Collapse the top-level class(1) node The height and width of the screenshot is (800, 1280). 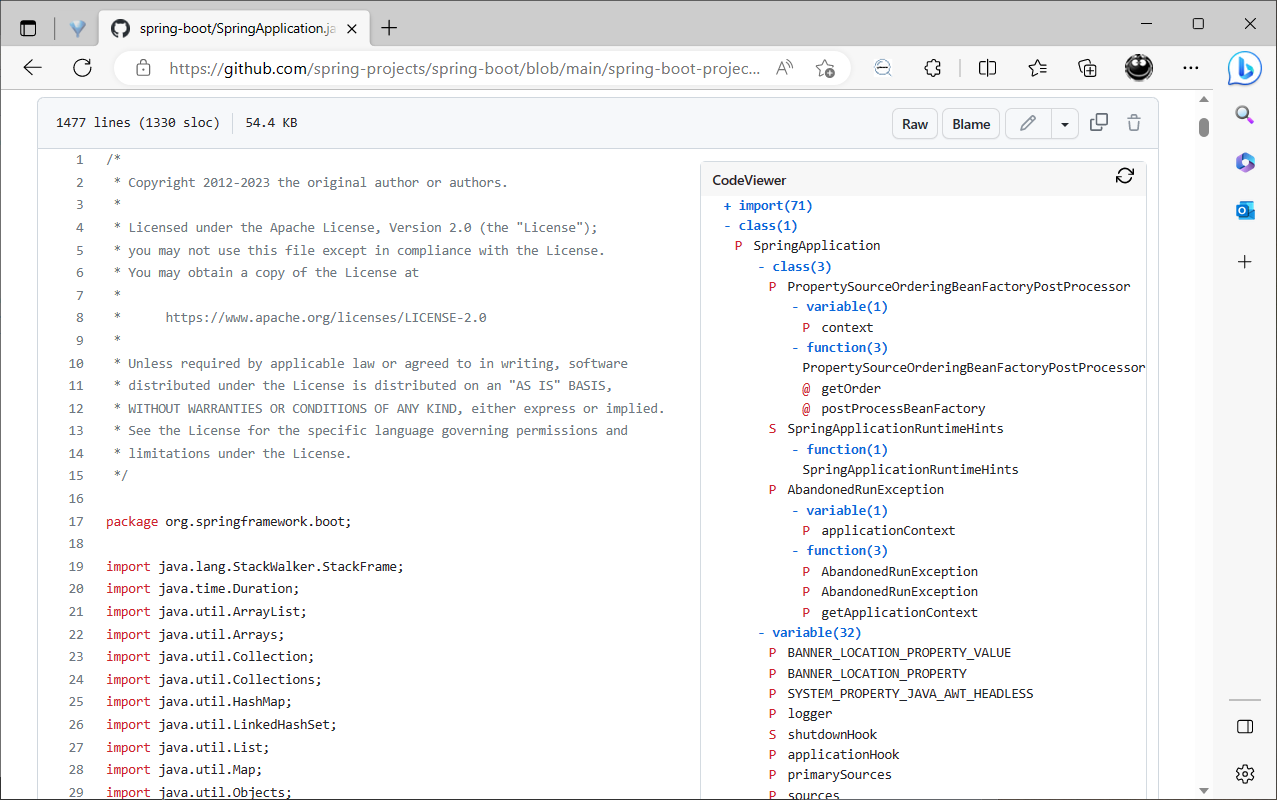760,225
